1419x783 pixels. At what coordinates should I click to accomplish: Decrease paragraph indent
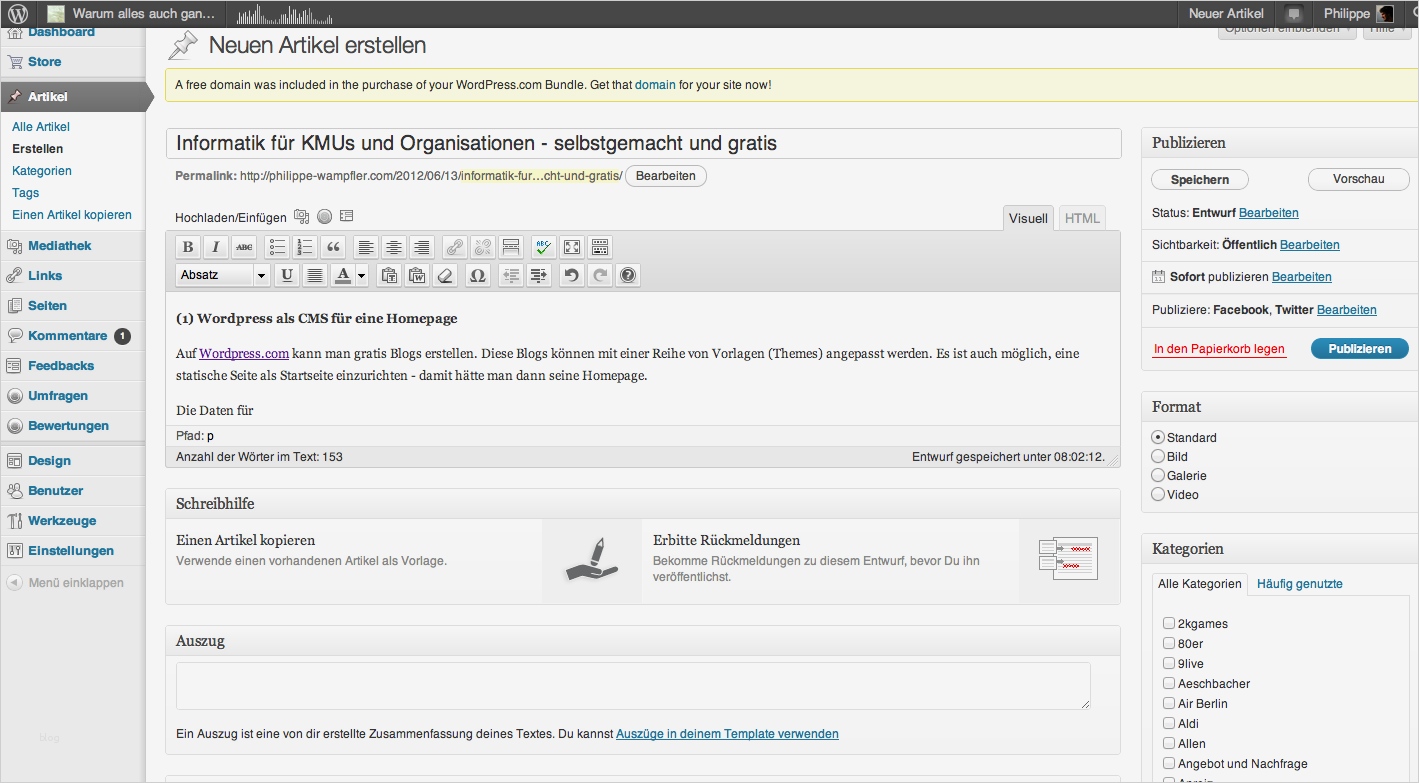pos(511,275)
